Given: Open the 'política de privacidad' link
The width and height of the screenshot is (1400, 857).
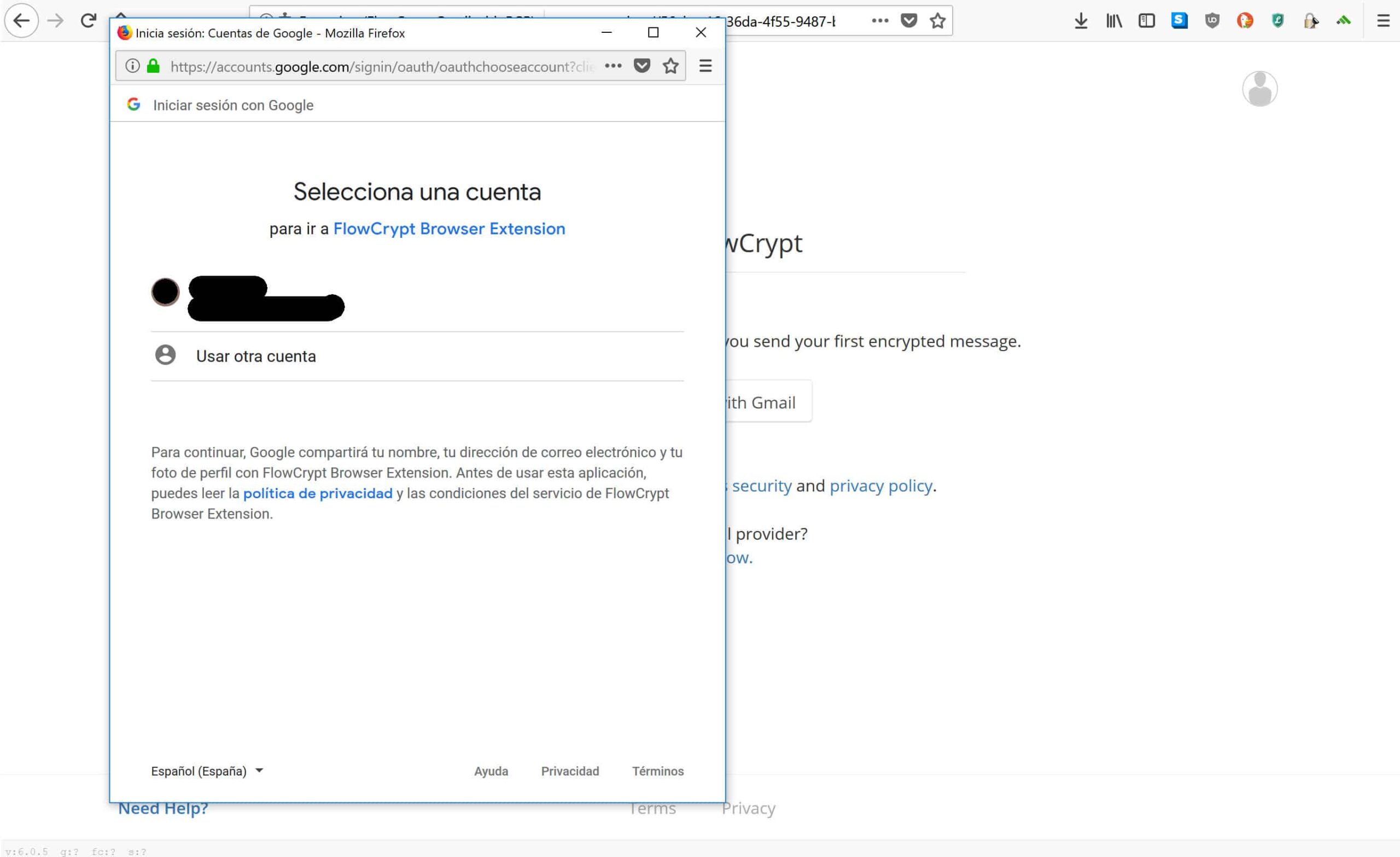Looking at the screenshot, I should (318, 493).
